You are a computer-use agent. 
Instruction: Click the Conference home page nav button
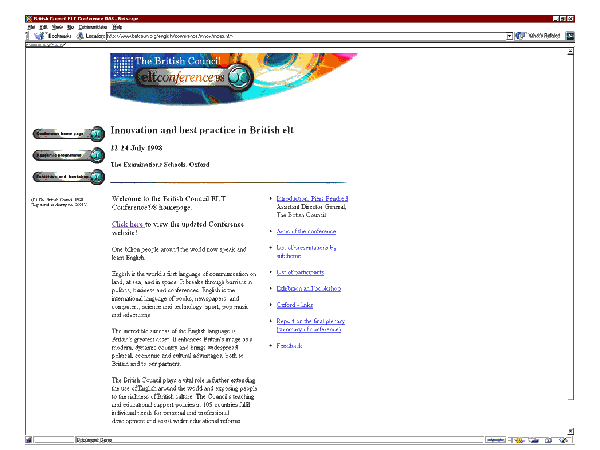click(68, 134)
